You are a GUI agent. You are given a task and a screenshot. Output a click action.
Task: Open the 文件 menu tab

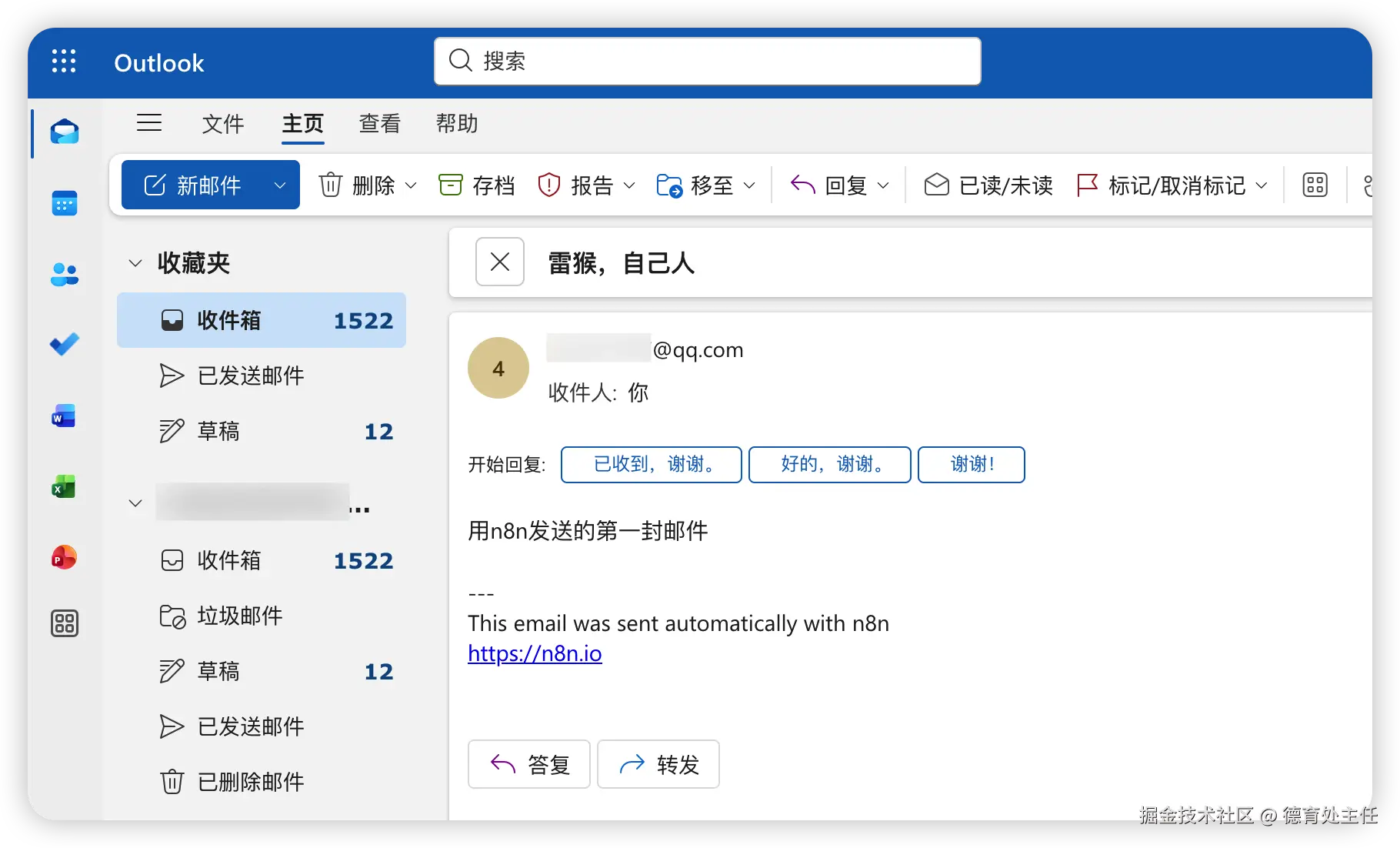click(x=223, y=123)
